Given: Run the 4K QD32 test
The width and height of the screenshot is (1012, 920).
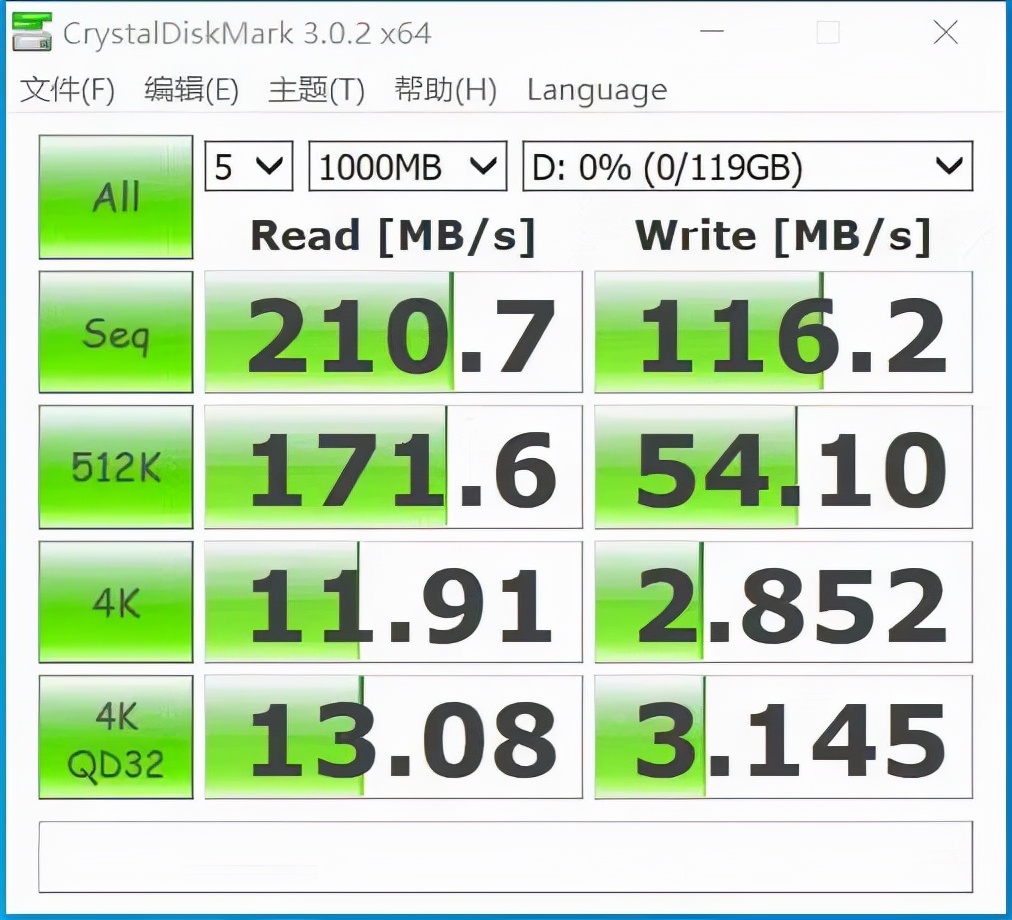Looking at the screenshot, I should [115, 737].
